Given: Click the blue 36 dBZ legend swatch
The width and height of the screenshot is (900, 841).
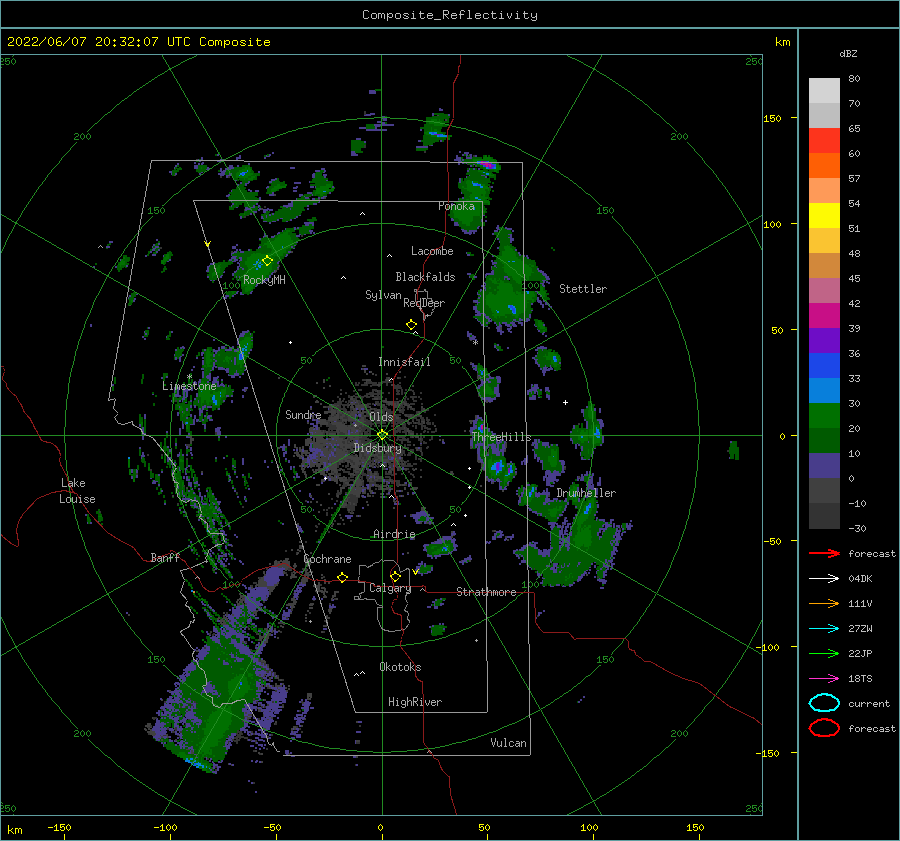Looking at the screenshot, I should click(824, 365).
